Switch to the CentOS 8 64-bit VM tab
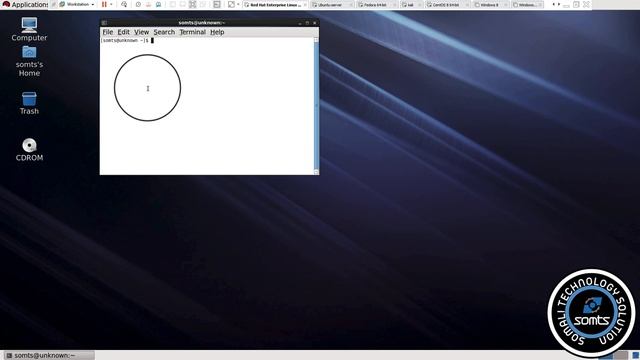 tap(447, 5)
